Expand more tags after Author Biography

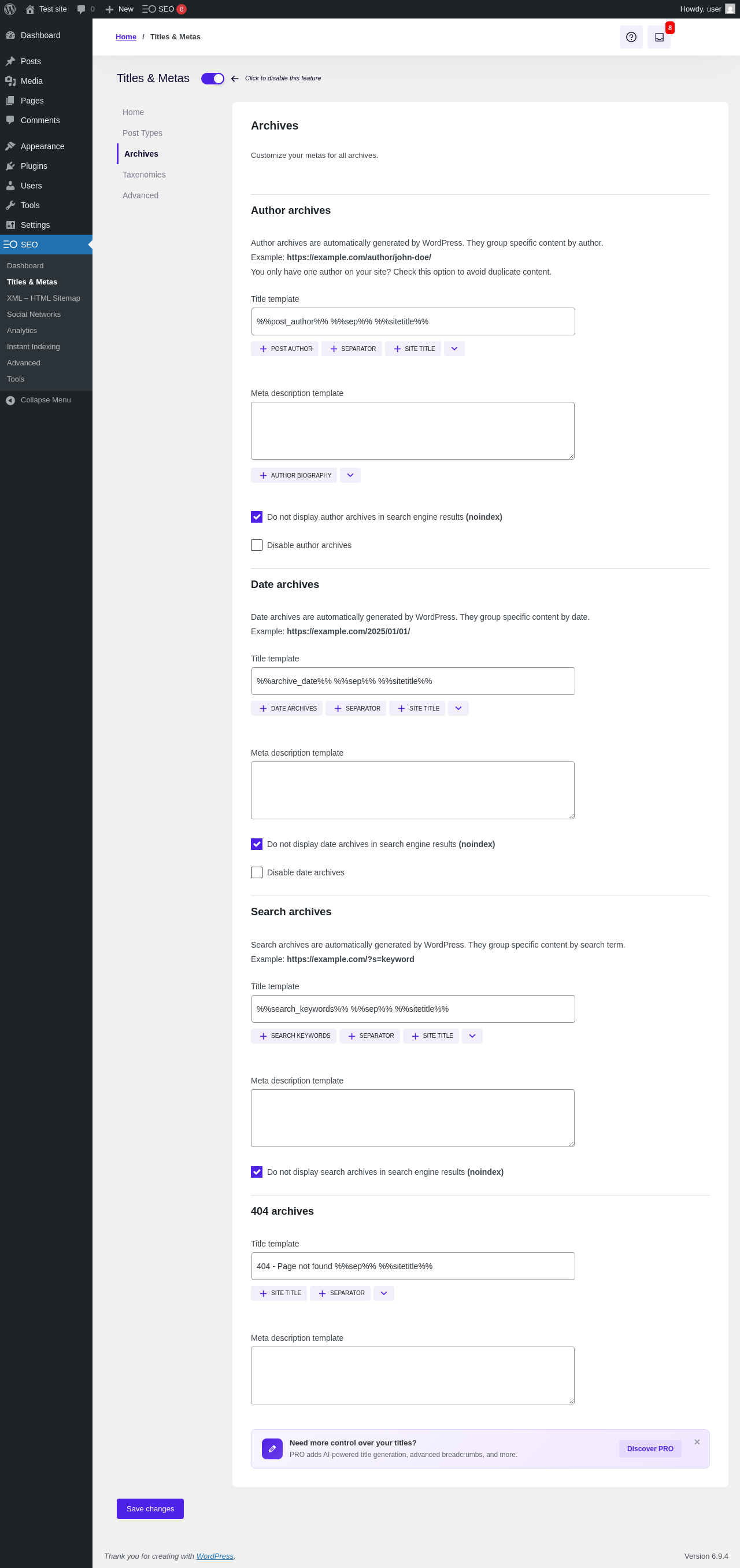coord(350,475)
